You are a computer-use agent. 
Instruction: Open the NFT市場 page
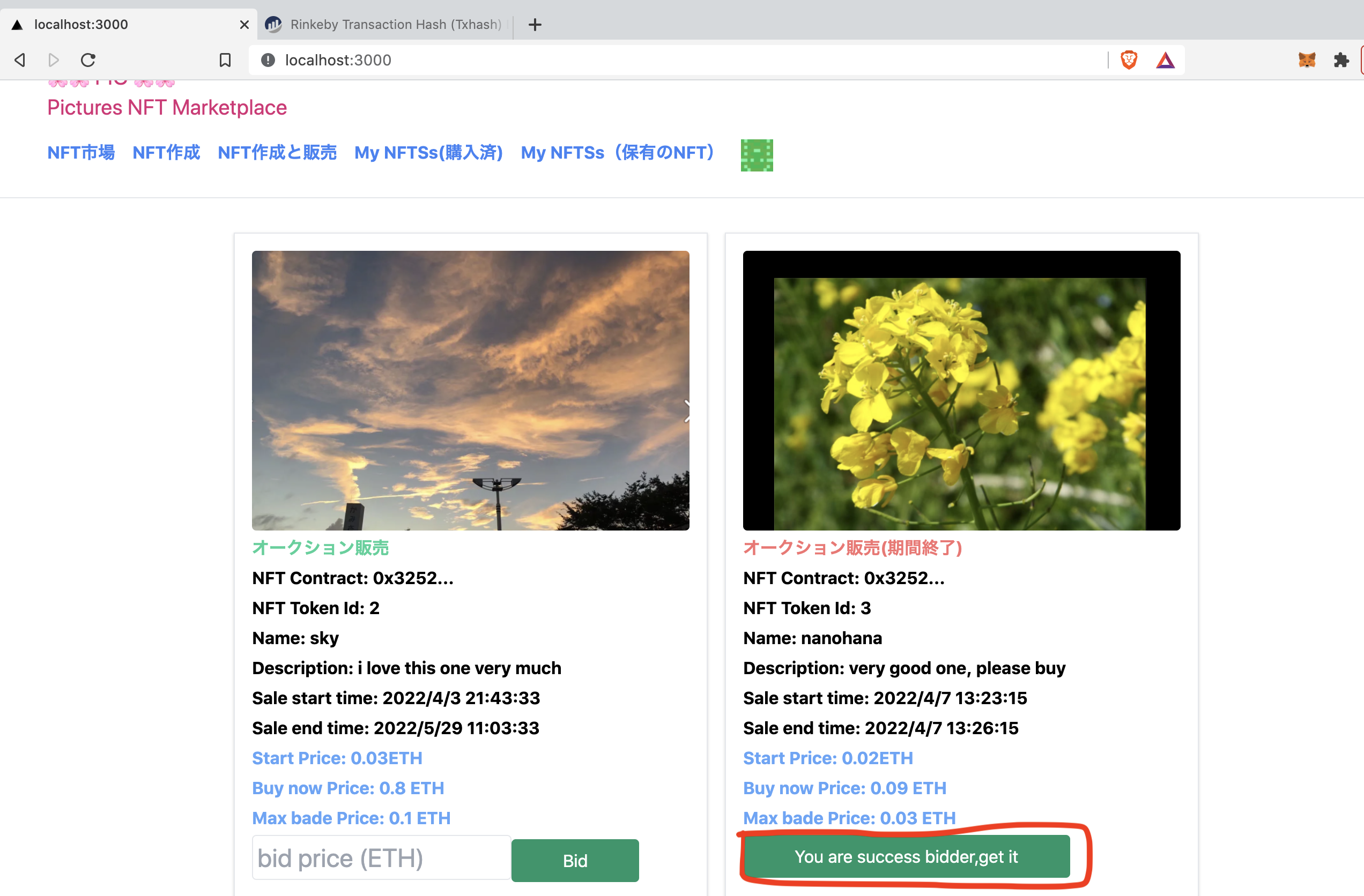(81, 152)
